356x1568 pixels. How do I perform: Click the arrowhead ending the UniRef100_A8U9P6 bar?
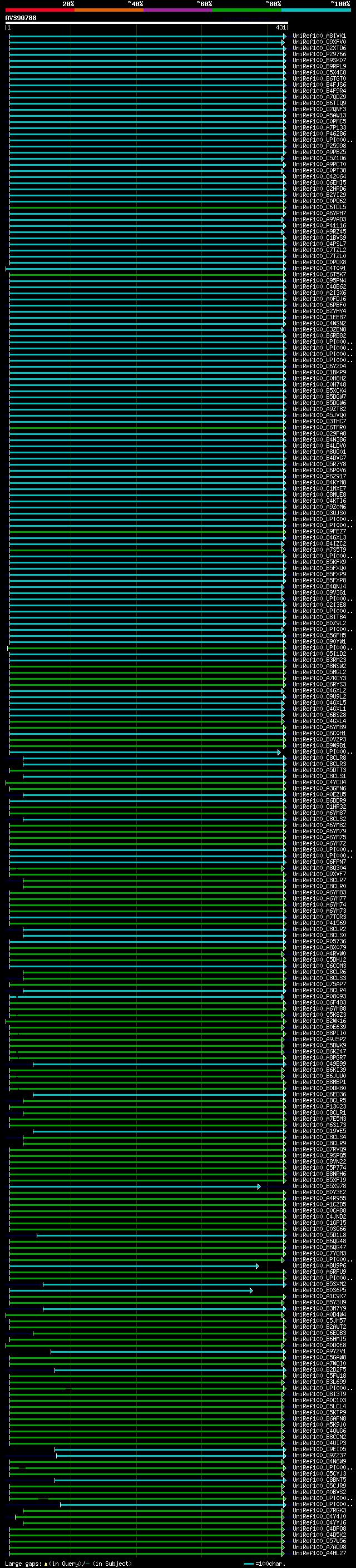pos(257,1266)
